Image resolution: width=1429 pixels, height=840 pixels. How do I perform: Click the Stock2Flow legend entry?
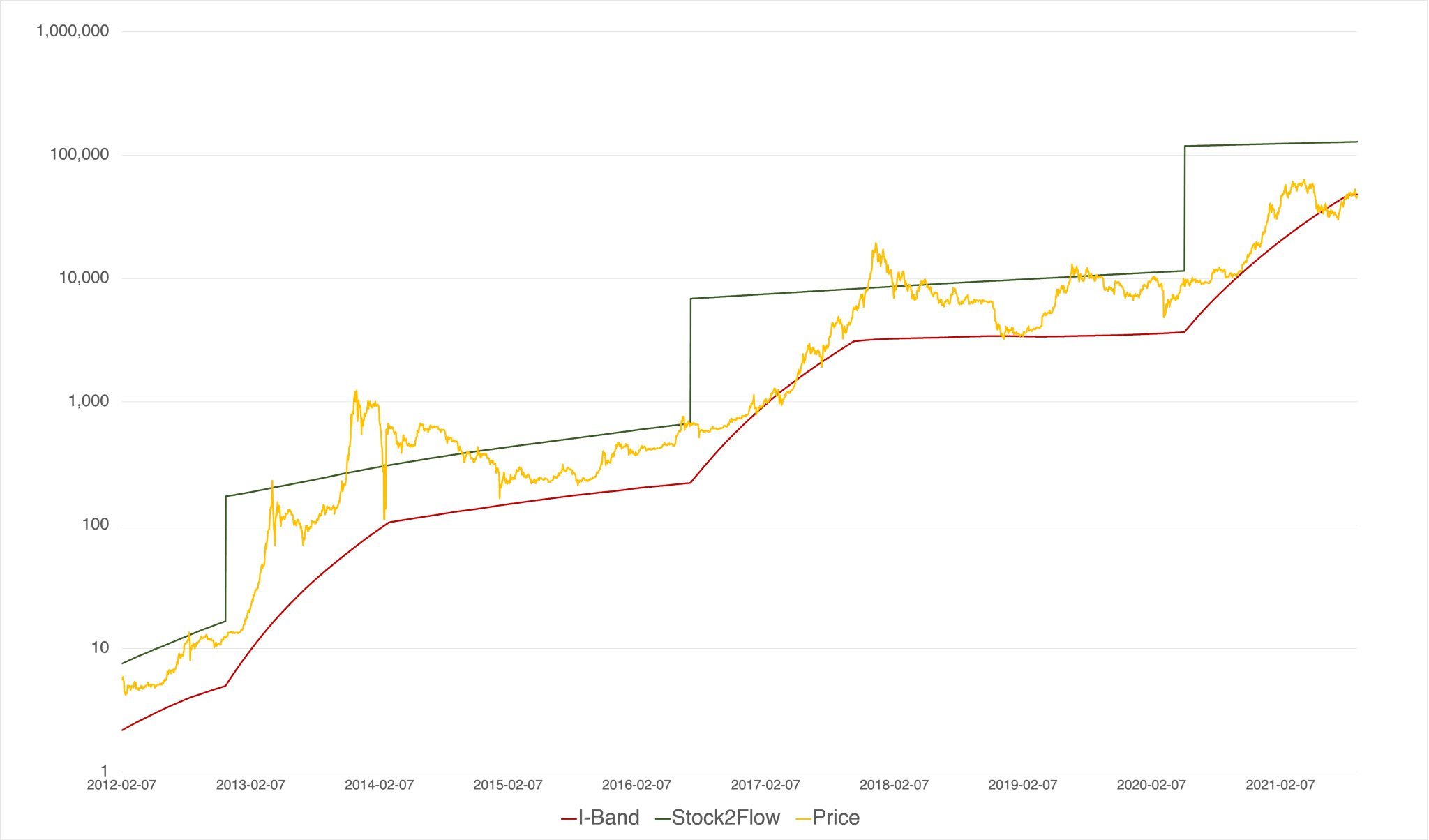[717, 818]
